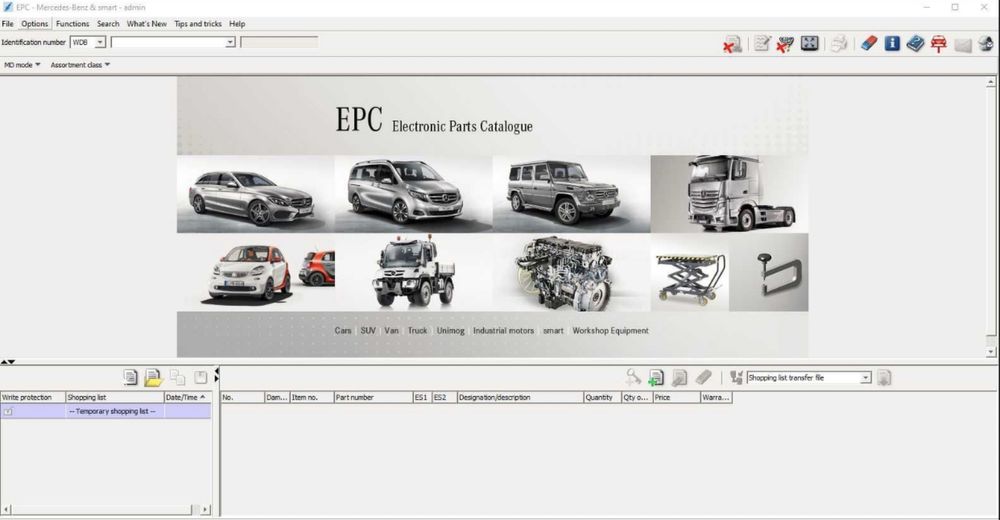Click the funnel icon with red X
The image size is (1000, 520).
coord(785,43)
